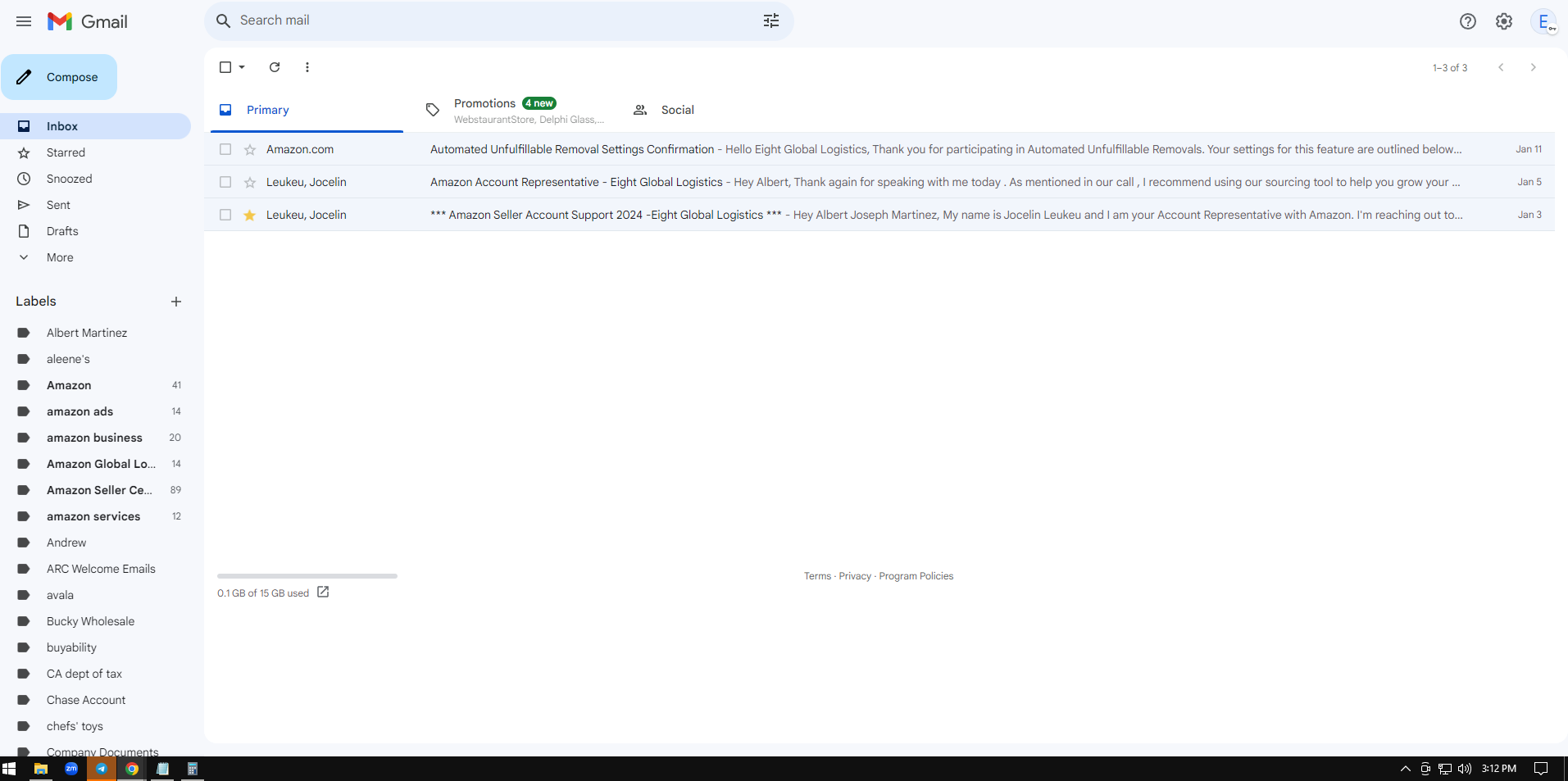Click the search magnifier icon
1568x781 pixels.
(x=223, y=20)
